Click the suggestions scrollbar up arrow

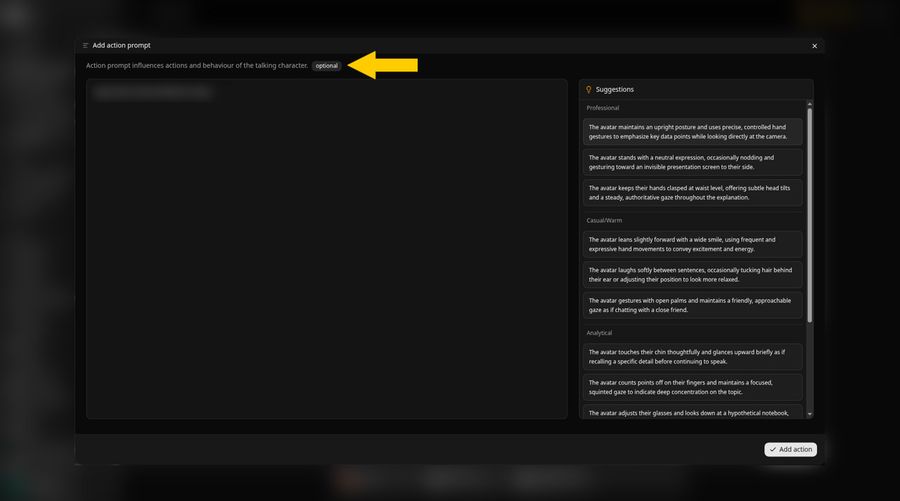[810, 104]
